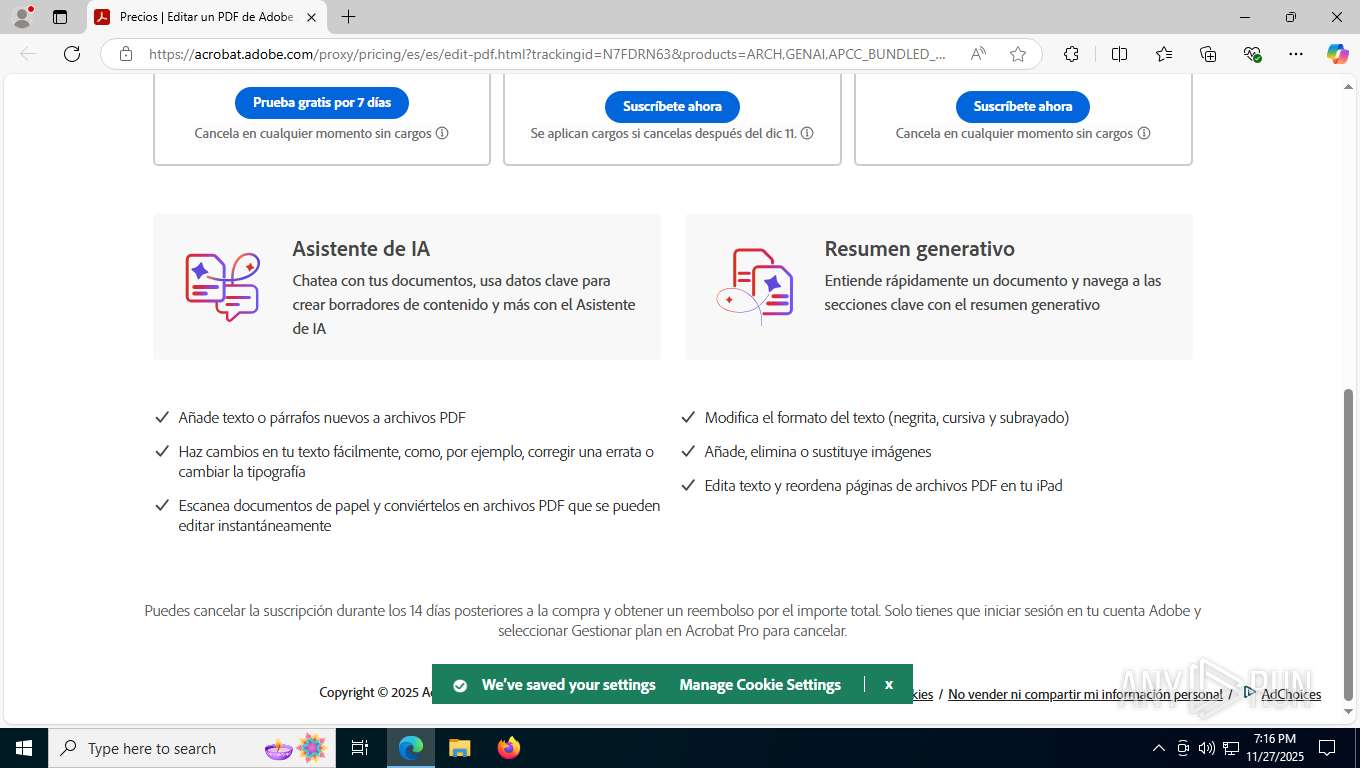Click the middle Suscríbete ahora button
The height and width of the screenshot is (768, 1360).
[x=672, y=106]
